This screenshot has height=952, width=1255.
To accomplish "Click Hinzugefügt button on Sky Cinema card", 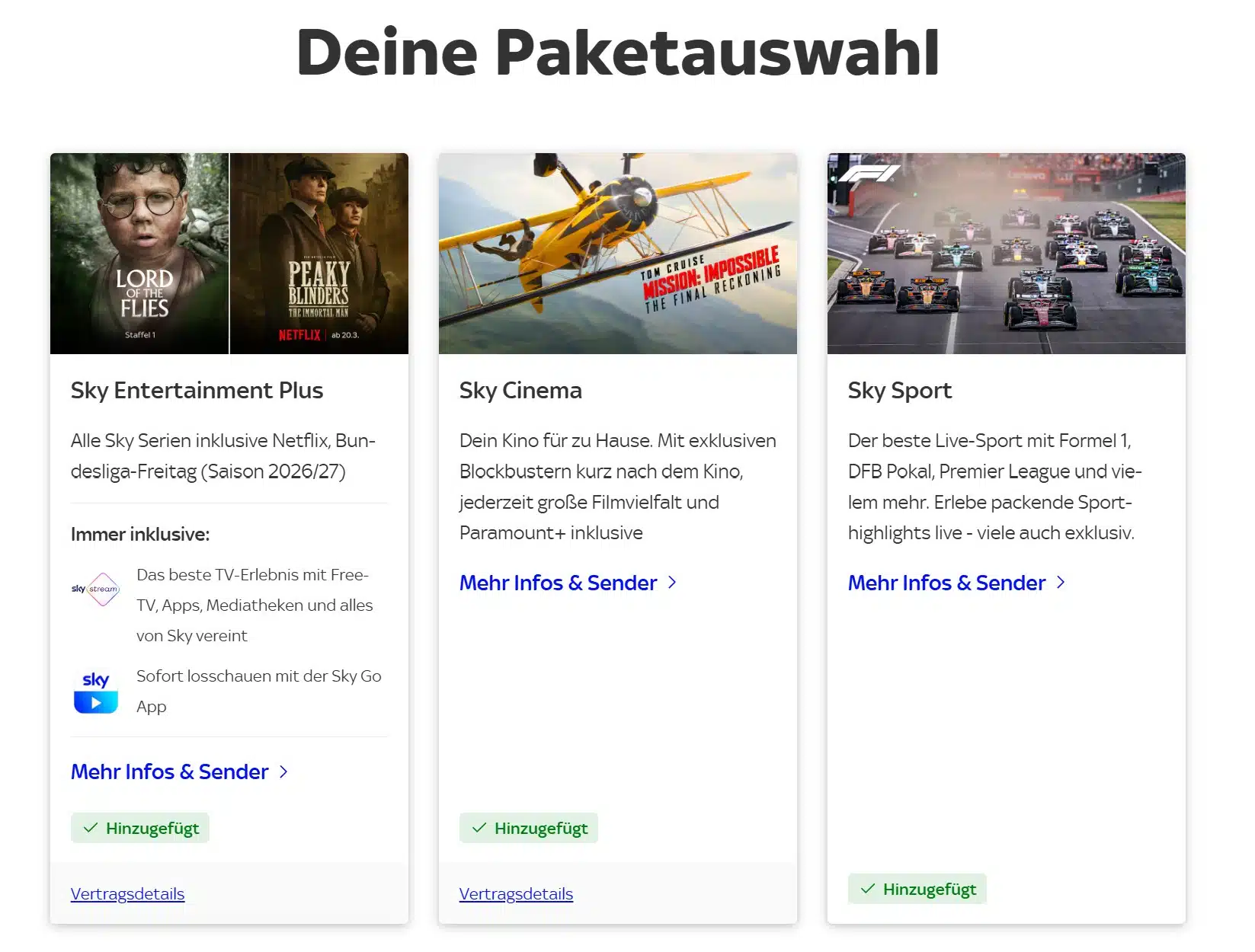I will tap(529, 828).
